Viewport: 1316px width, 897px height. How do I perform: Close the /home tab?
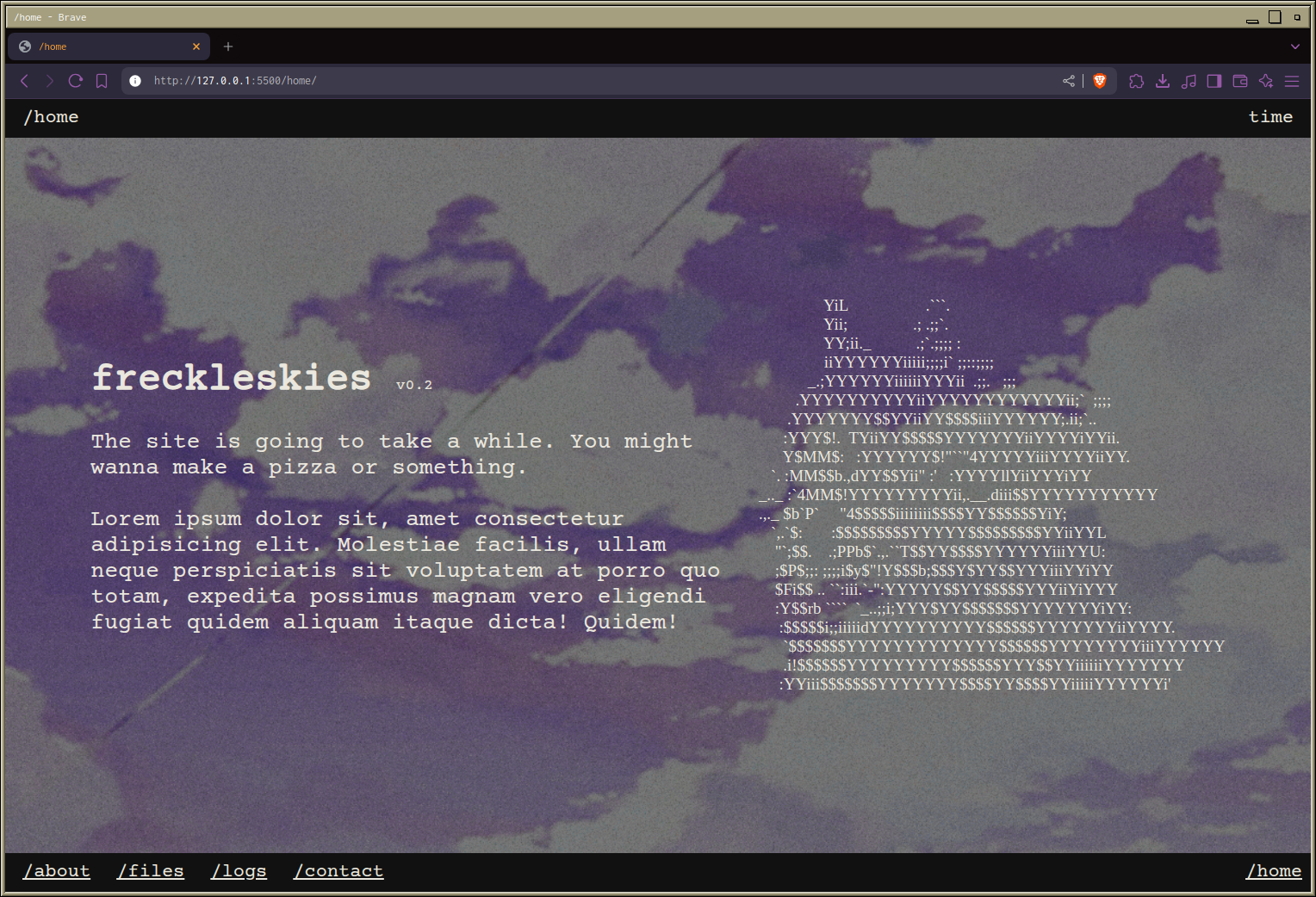[x=196, y=46]
